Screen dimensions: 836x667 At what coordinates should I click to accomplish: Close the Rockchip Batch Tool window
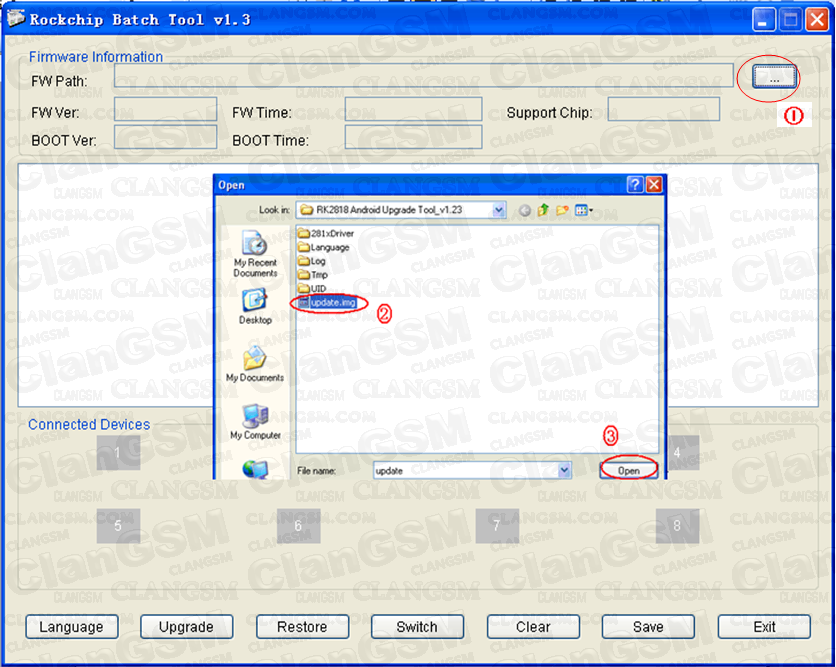click(817, 20)
